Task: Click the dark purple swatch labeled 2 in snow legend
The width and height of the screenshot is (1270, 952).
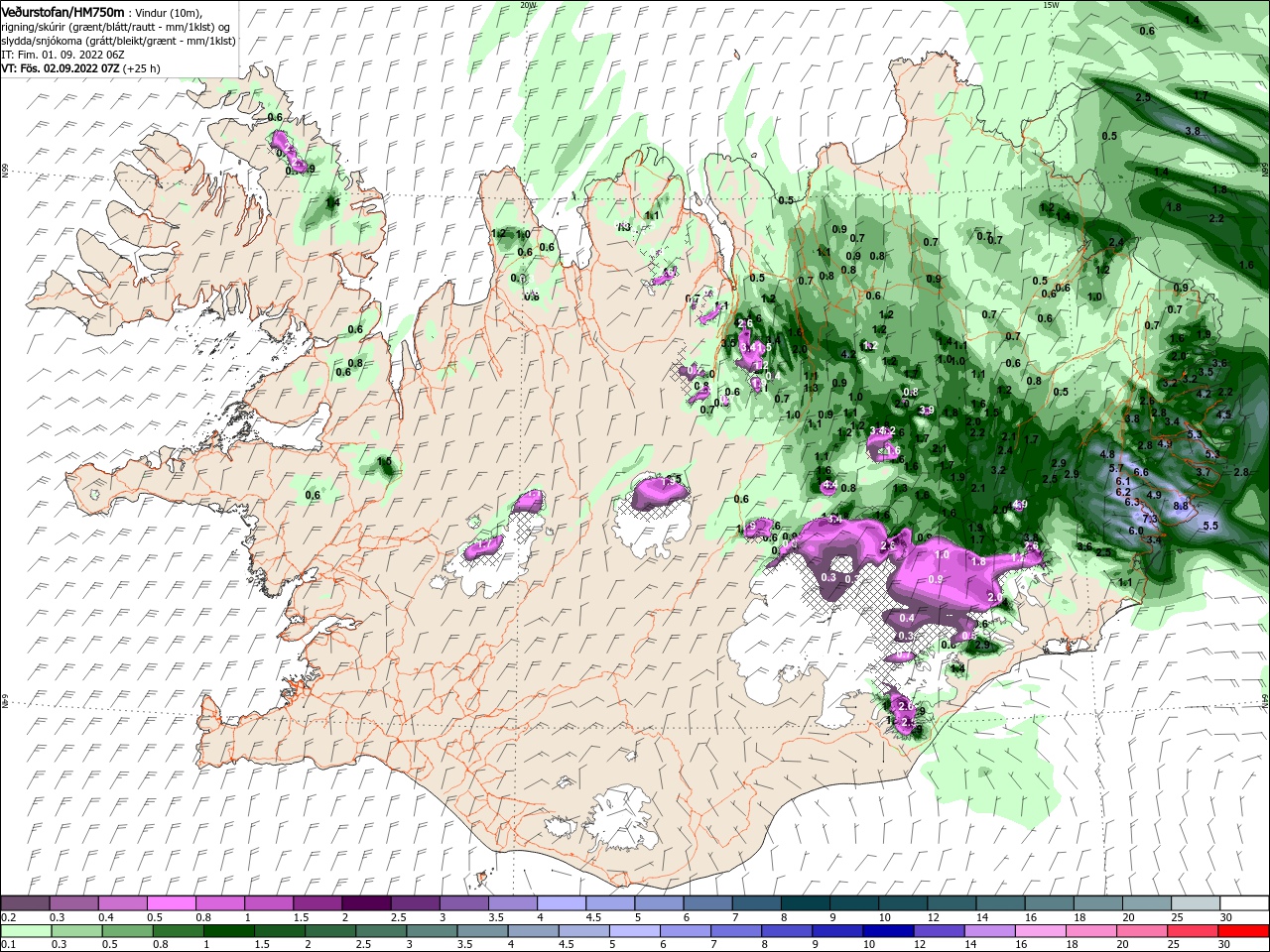Action: (366, 903)
